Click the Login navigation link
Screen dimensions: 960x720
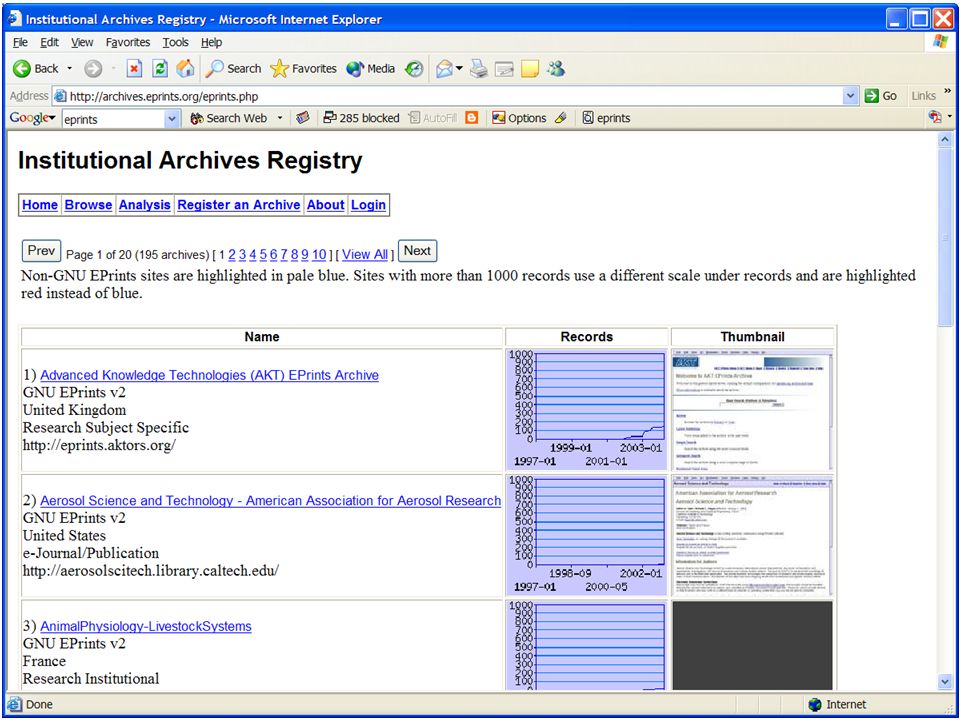(x=369, y=205)
